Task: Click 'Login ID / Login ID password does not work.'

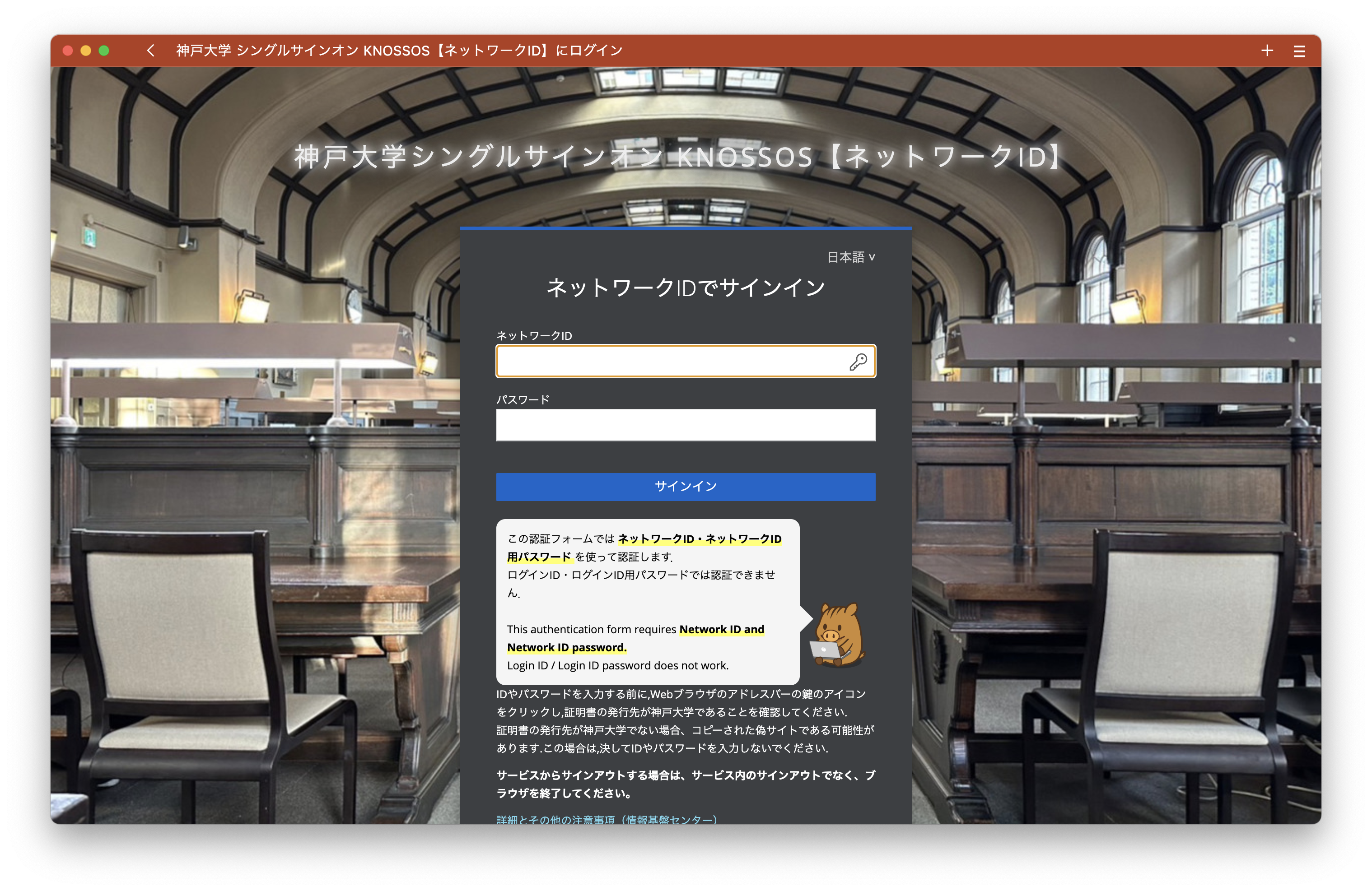Action: coord(617,666)
